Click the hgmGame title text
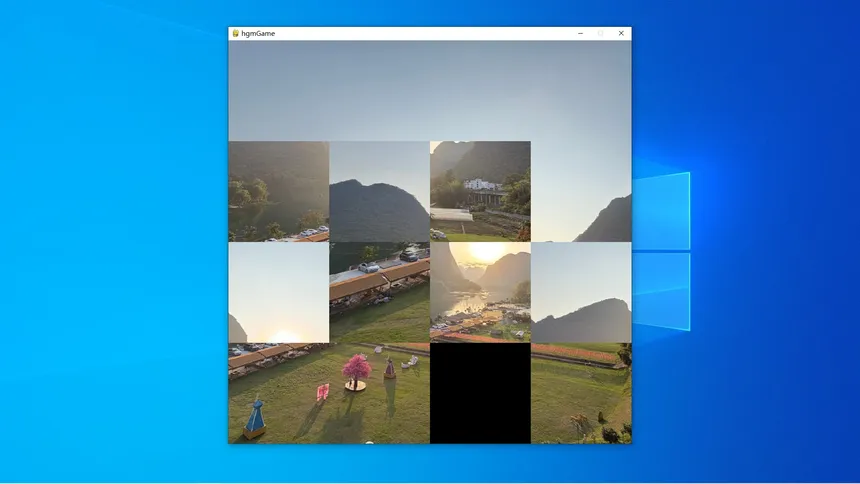 pyautogui.click(x=258, y=33)
